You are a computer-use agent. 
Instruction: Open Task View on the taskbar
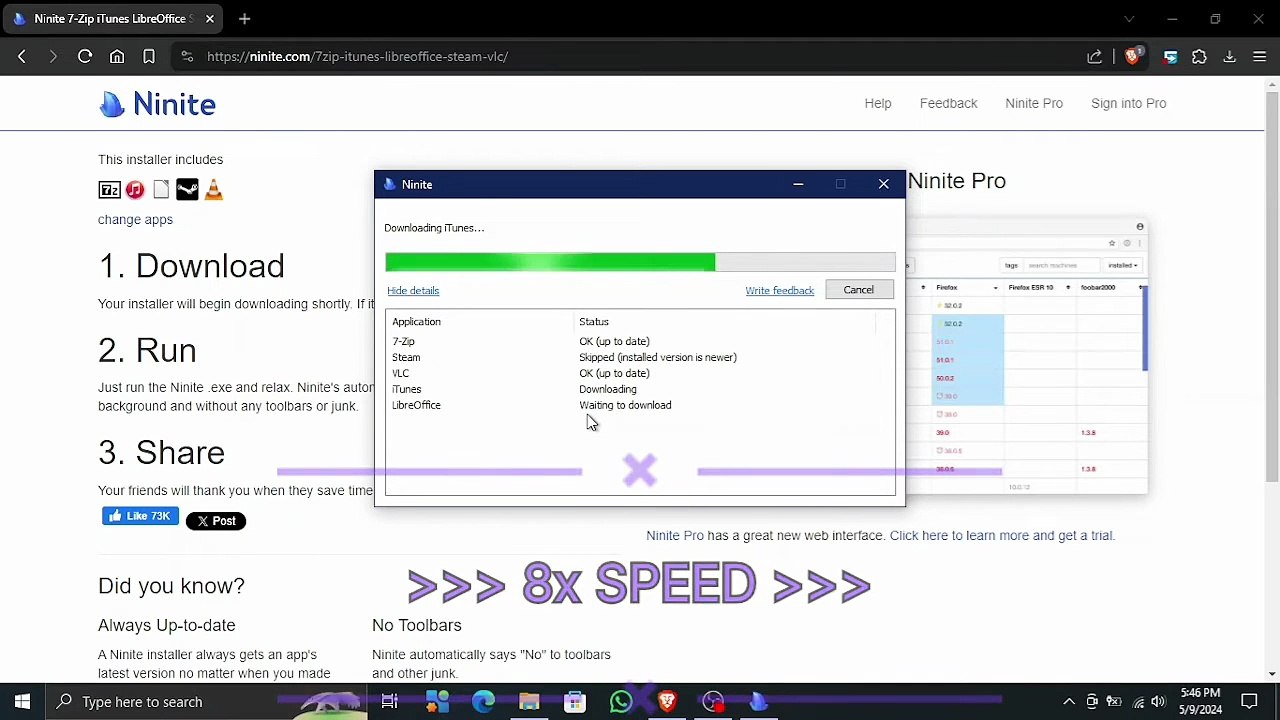click(x=390, y=702)
